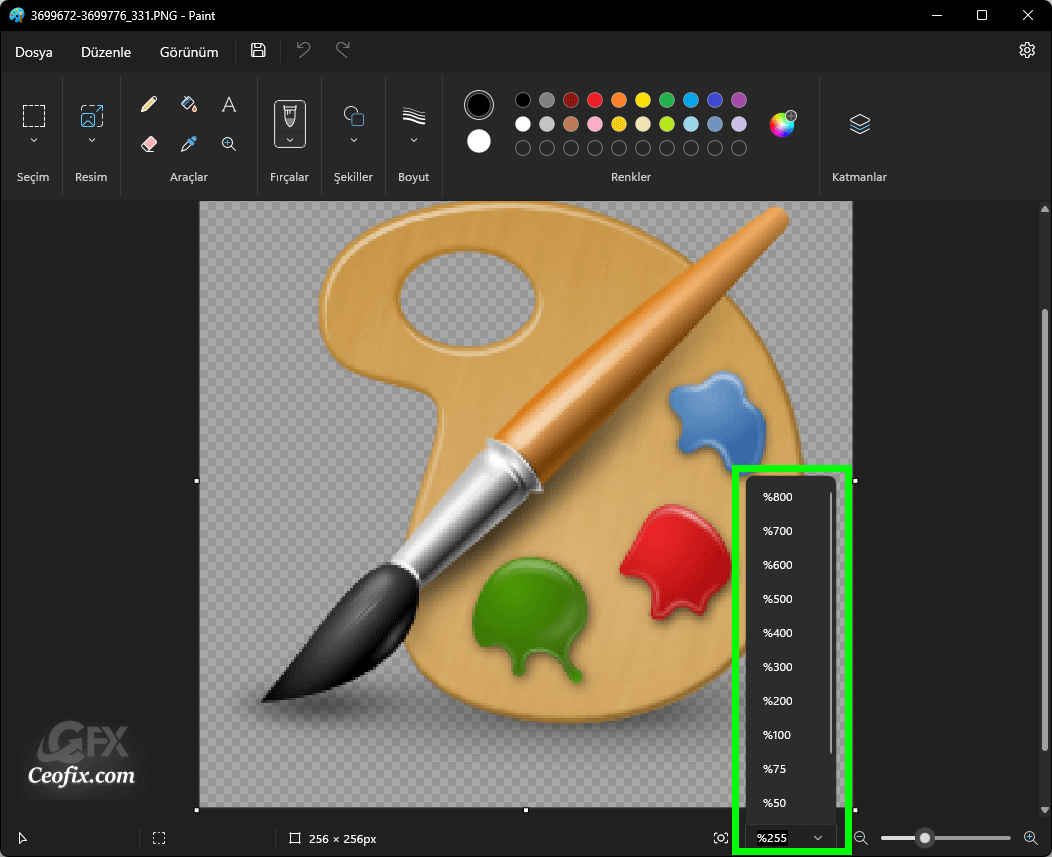This screenshot has height=857, width=1052.
Task: Pick the lime green color swatch
Action: click(667, 124)
